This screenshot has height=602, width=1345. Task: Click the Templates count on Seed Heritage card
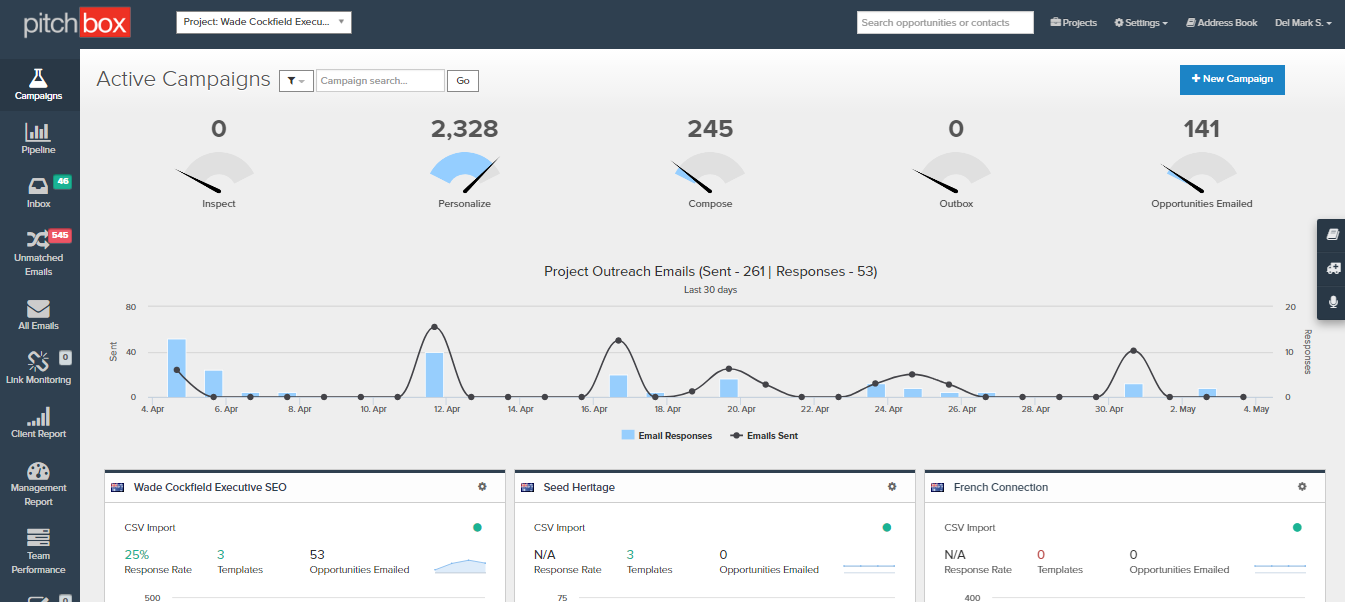[x=630, y=555]
